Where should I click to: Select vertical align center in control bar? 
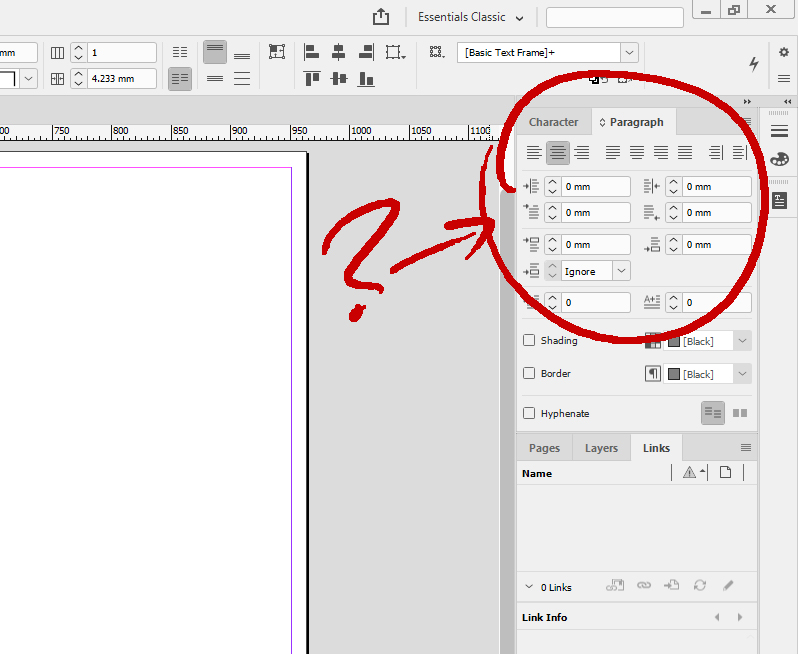click(215, 79)
